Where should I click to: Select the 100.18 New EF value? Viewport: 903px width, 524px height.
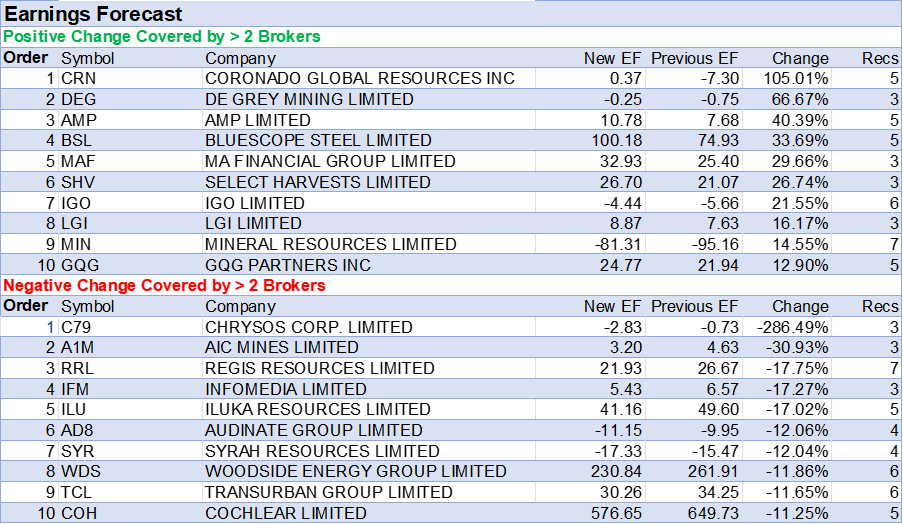pos(616,141)
